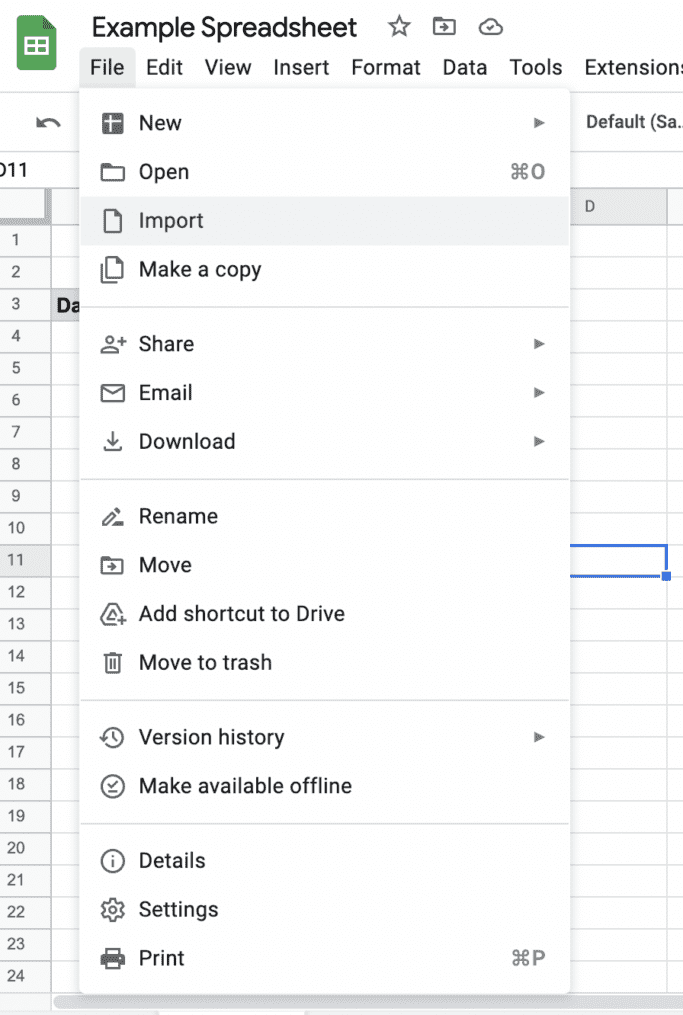Expand the Download submenu arrow

[539, 441]
